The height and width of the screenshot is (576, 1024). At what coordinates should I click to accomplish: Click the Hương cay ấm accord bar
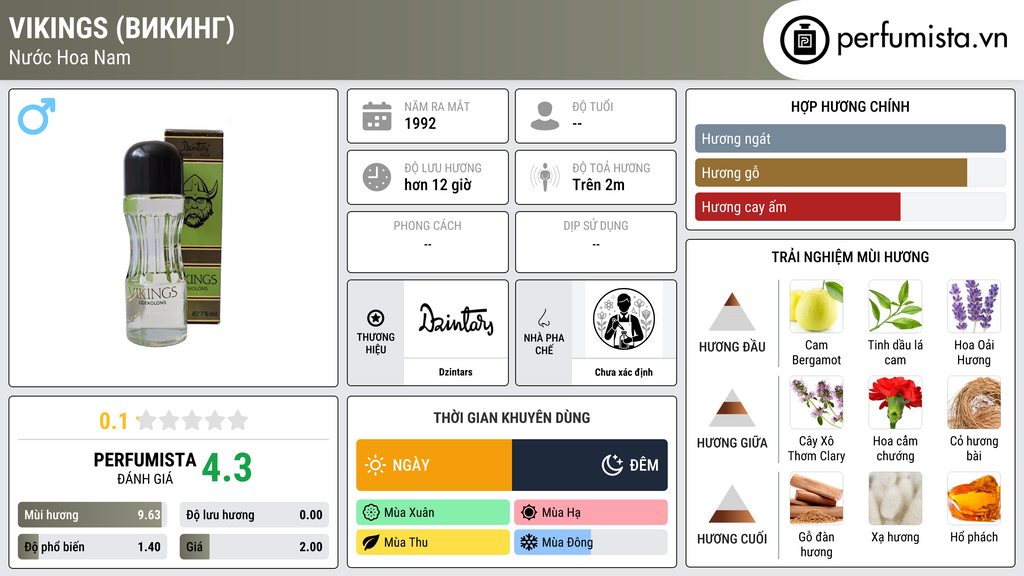[850, 207]
